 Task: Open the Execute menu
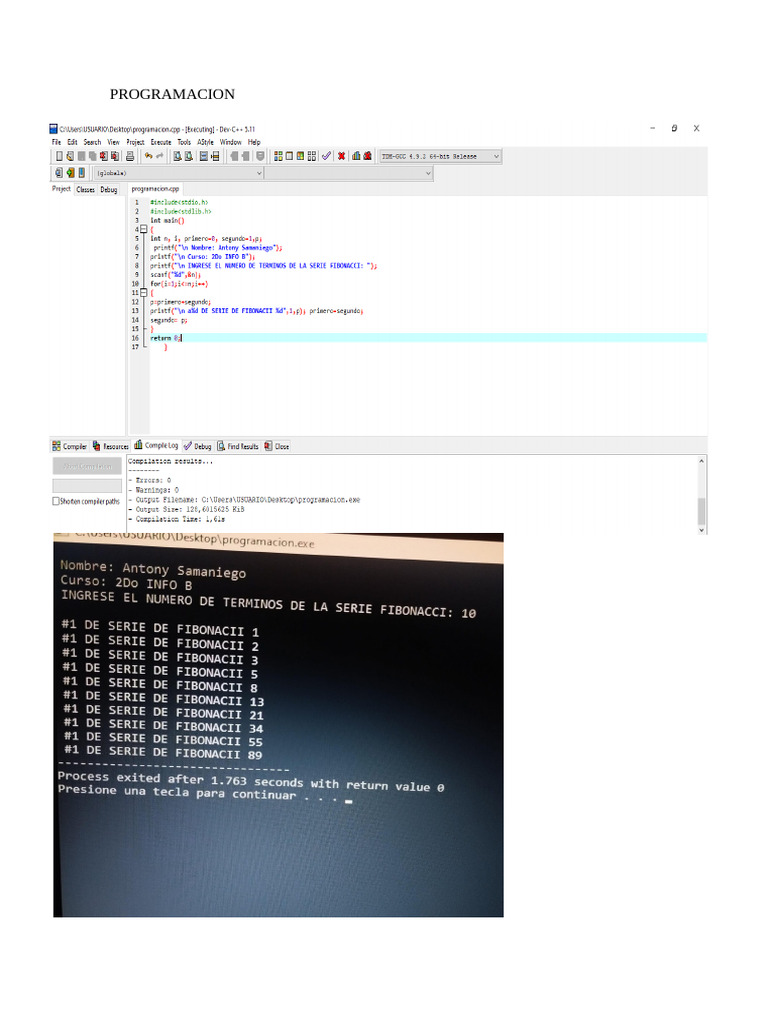(x=160, y=142)
